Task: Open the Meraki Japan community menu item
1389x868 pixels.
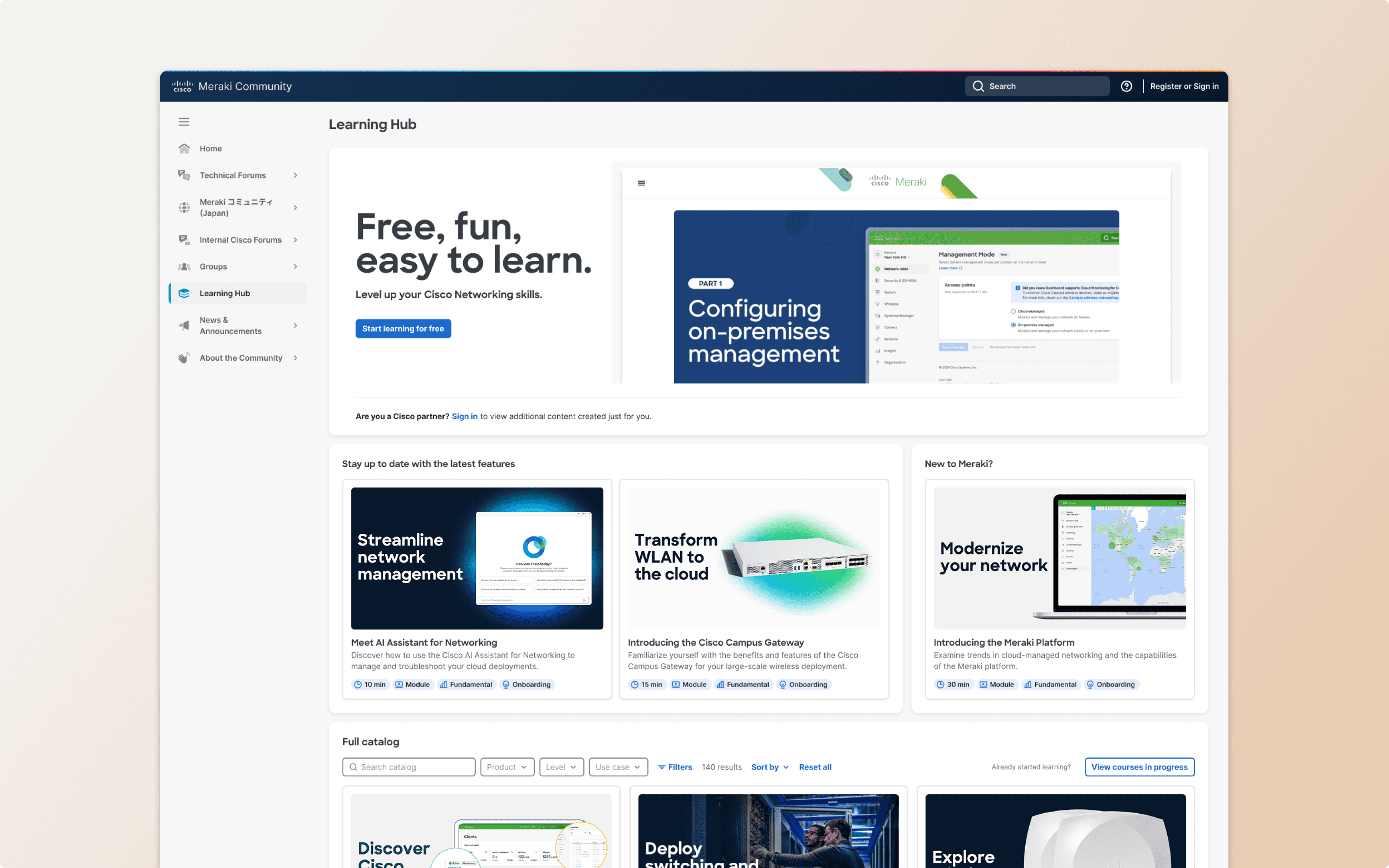Action: point(236,207)
